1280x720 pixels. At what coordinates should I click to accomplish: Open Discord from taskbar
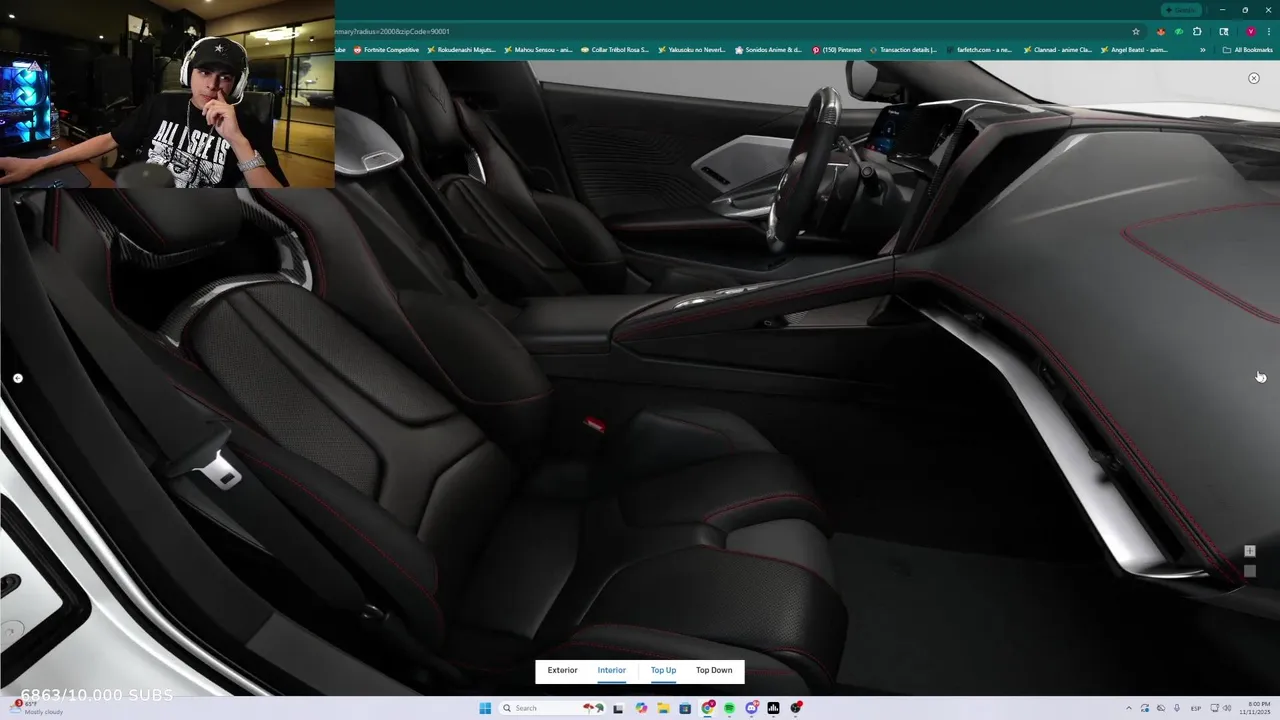tap(751, 708)
